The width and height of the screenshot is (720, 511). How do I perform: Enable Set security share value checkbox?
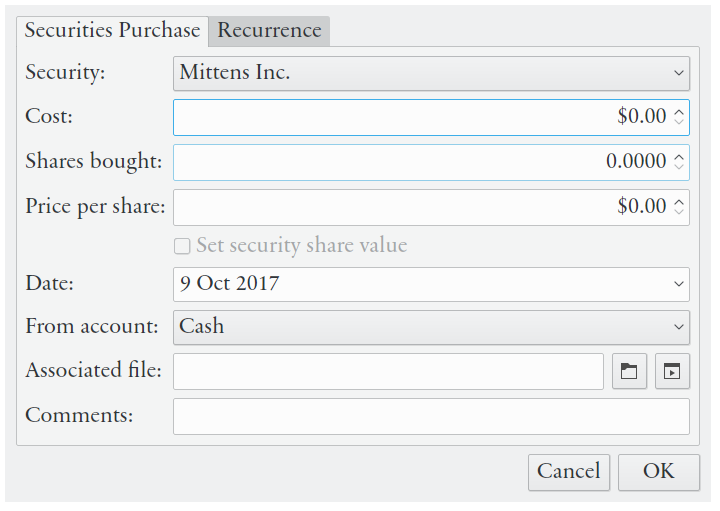pyautogui.click(x=182, y=246)
